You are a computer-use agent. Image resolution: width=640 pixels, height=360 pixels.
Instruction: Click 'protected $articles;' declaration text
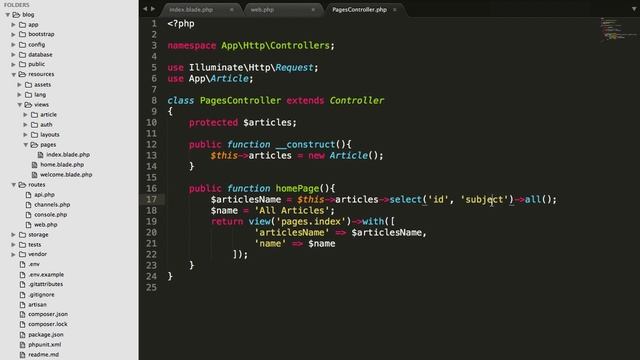click(x=243, y=122)
